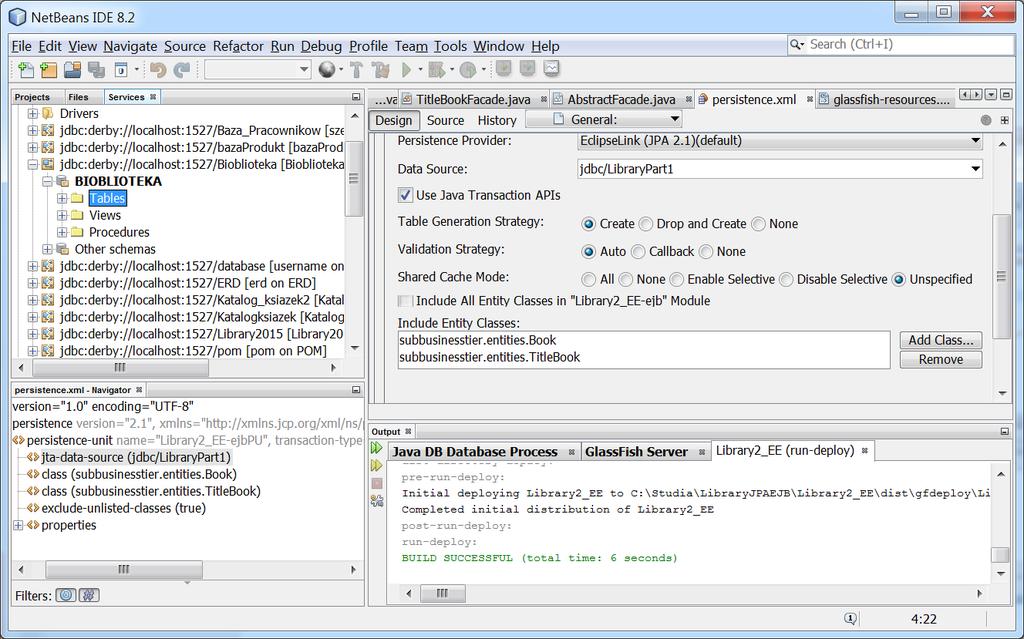Select None for Validation Strategy

[x=706, y=252]
